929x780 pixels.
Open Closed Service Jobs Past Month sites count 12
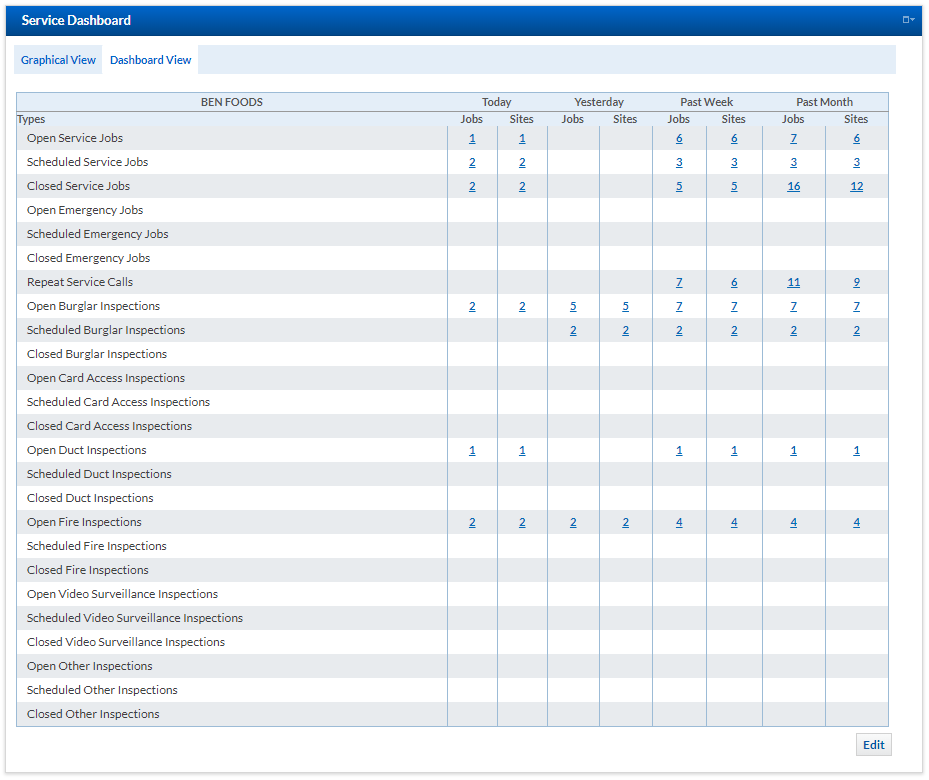[x=856, y=186]
